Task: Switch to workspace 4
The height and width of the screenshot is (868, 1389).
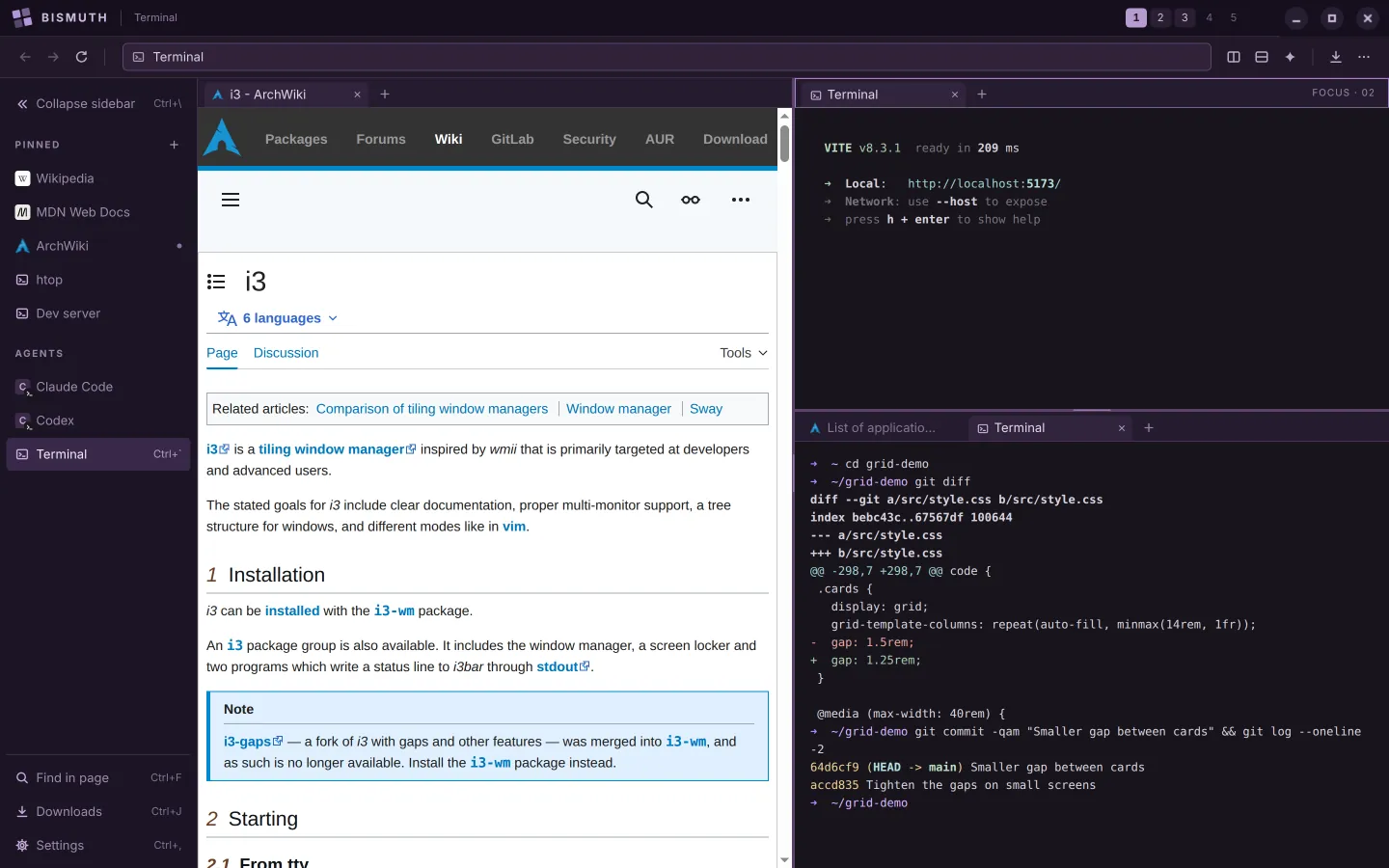Action: pyautogui.click(x=1210, y=17)
